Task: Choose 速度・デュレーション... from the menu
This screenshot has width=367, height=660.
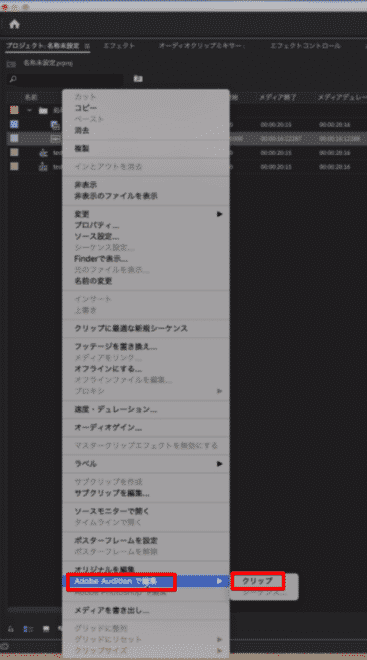Action: [116, 409]
